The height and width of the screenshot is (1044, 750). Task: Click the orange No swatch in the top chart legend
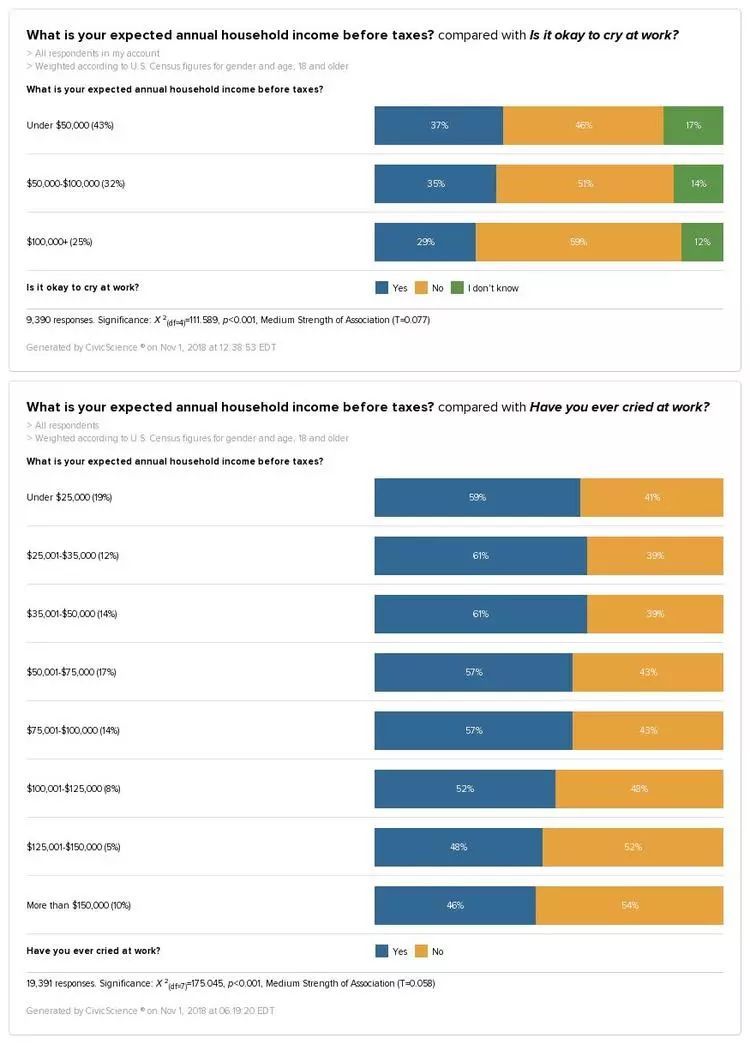click(x=421, y=288)
